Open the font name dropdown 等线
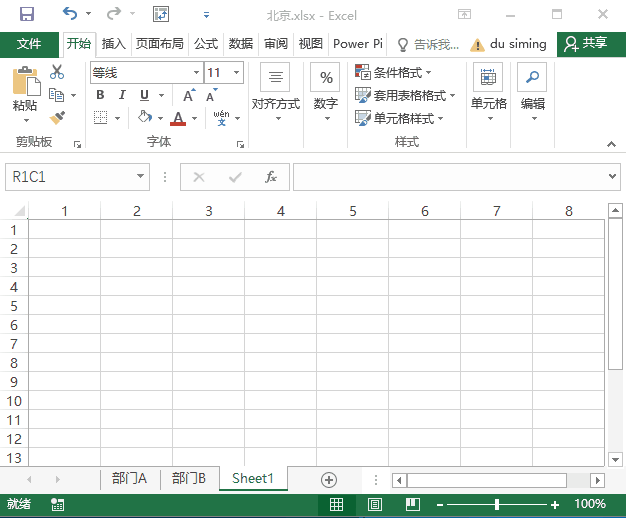Viewport: 626px width, 518px height. (x=196, y=73)
